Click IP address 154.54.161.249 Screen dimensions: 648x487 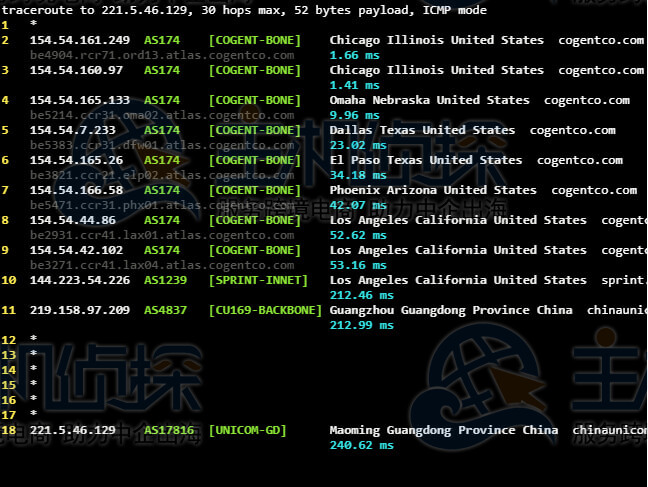(x=80, y=40)
